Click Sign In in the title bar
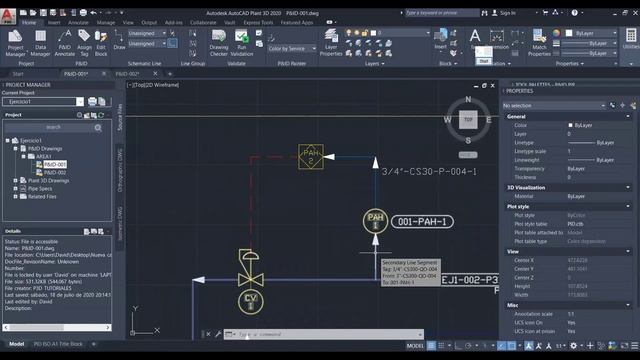The height and width of the screenshot is (360, 640). pos(508,13)
